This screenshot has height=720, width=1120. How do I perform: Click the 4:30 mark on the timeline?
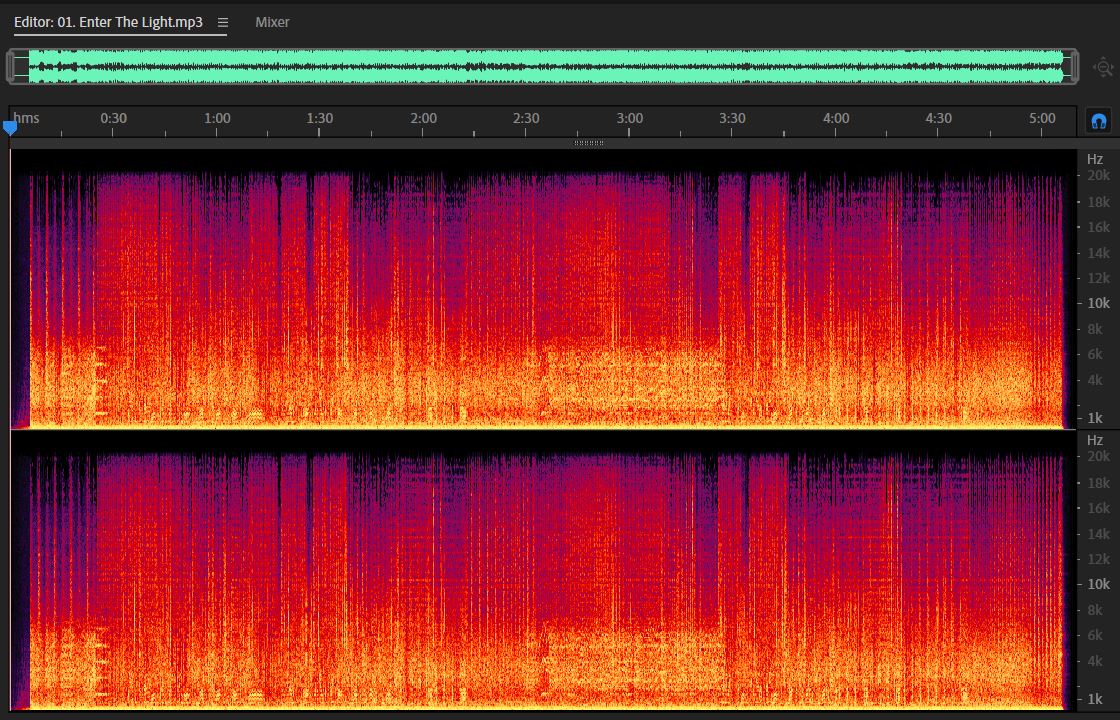click(x=939, y=118)
